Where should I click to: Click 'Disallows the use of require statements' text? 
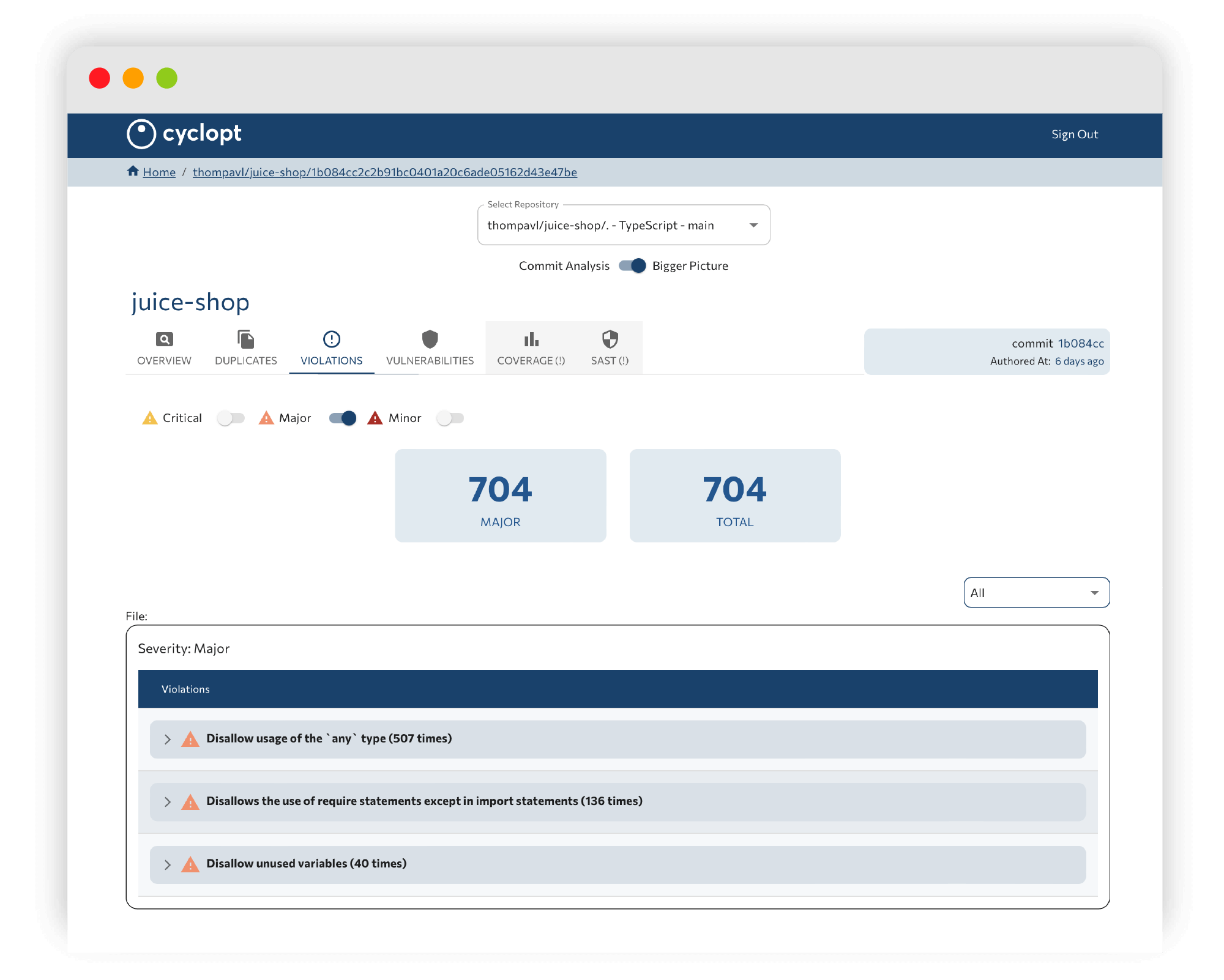(x=425, y=801)
